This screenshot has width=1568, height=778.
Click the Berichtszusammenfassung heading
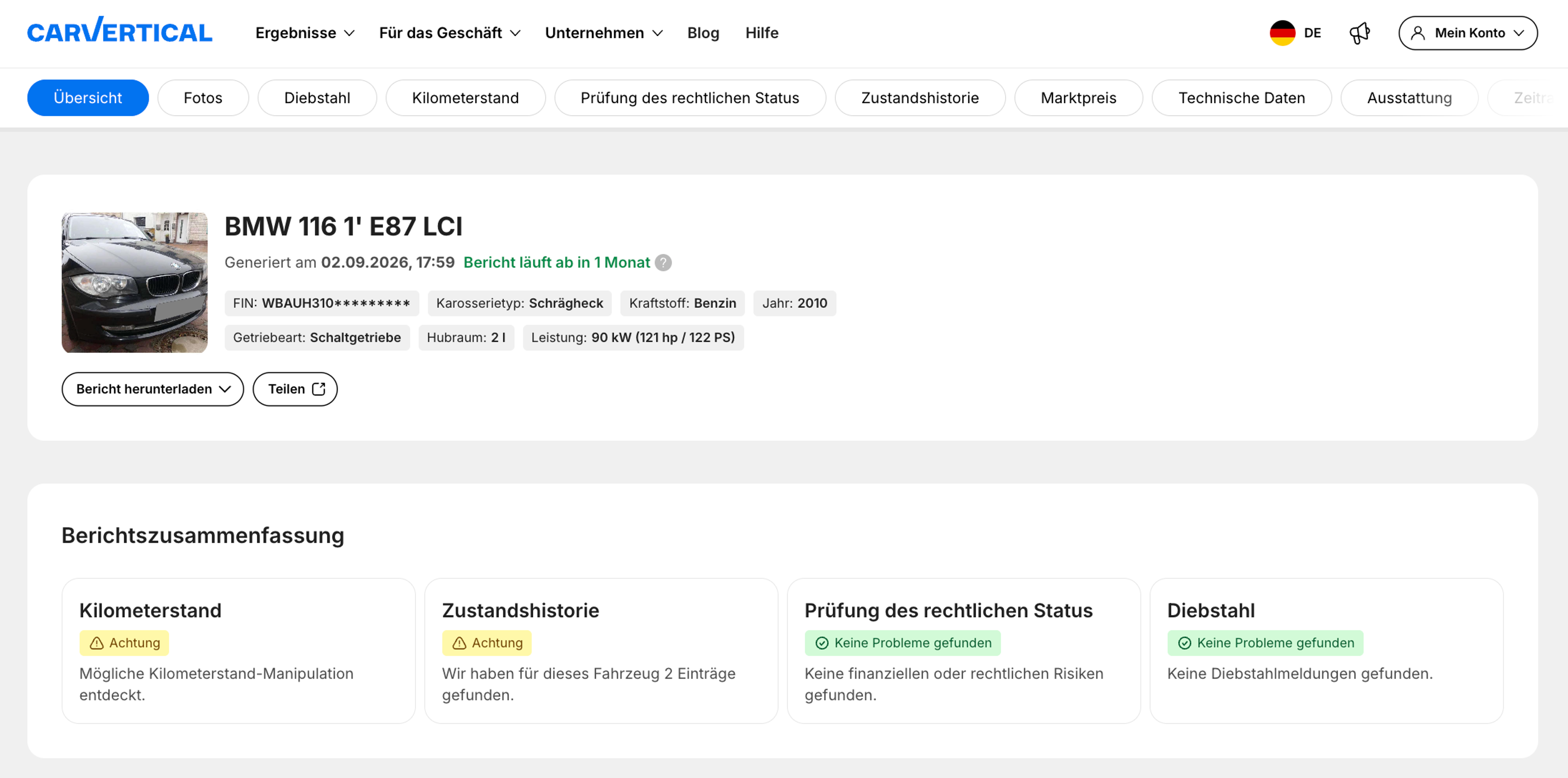pyautogui.click(x=203, y=535)
